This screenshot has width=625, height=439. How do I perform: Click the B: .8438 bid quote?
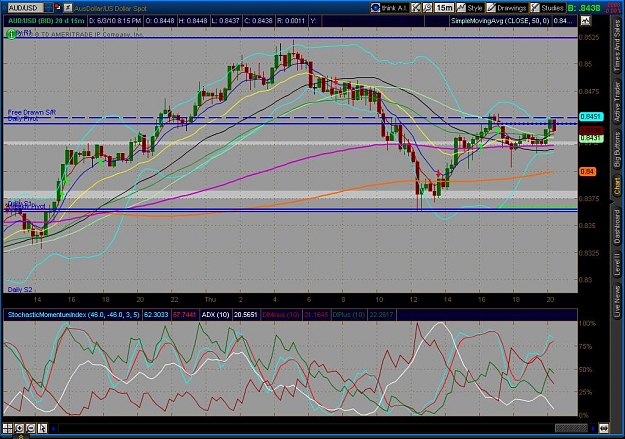[x=584, y=8]
